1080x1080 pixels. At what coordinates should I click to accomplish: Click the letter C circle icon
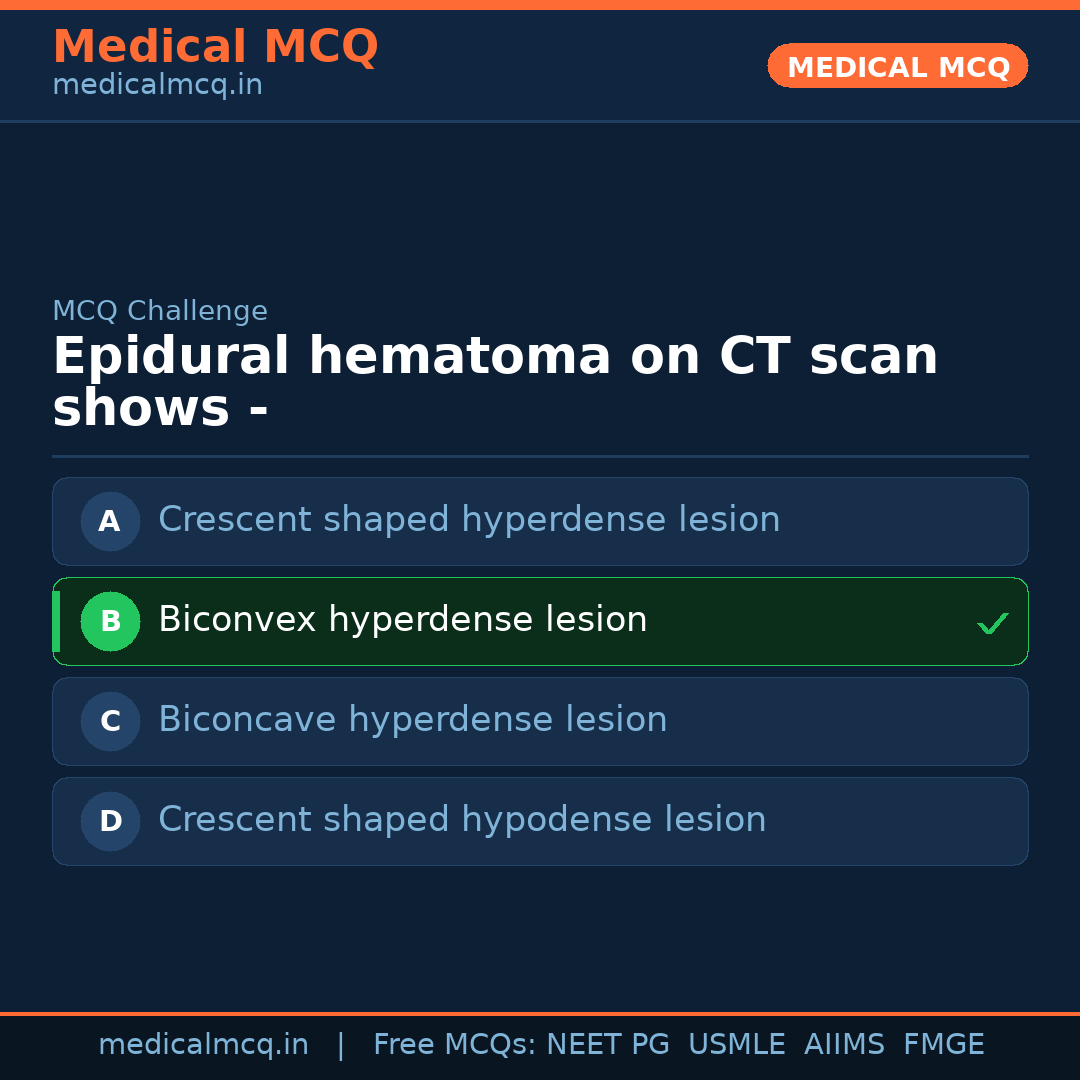click(110, 721)
